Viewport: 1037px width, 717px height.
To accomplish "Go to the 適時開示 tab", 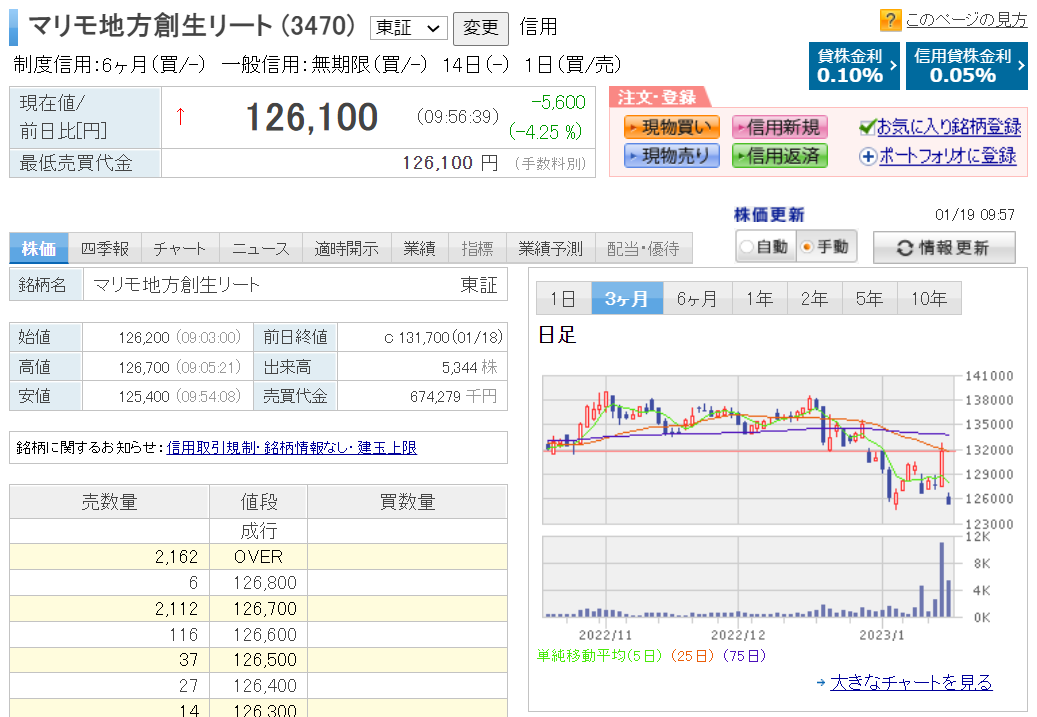I will [x=347, y=249].
